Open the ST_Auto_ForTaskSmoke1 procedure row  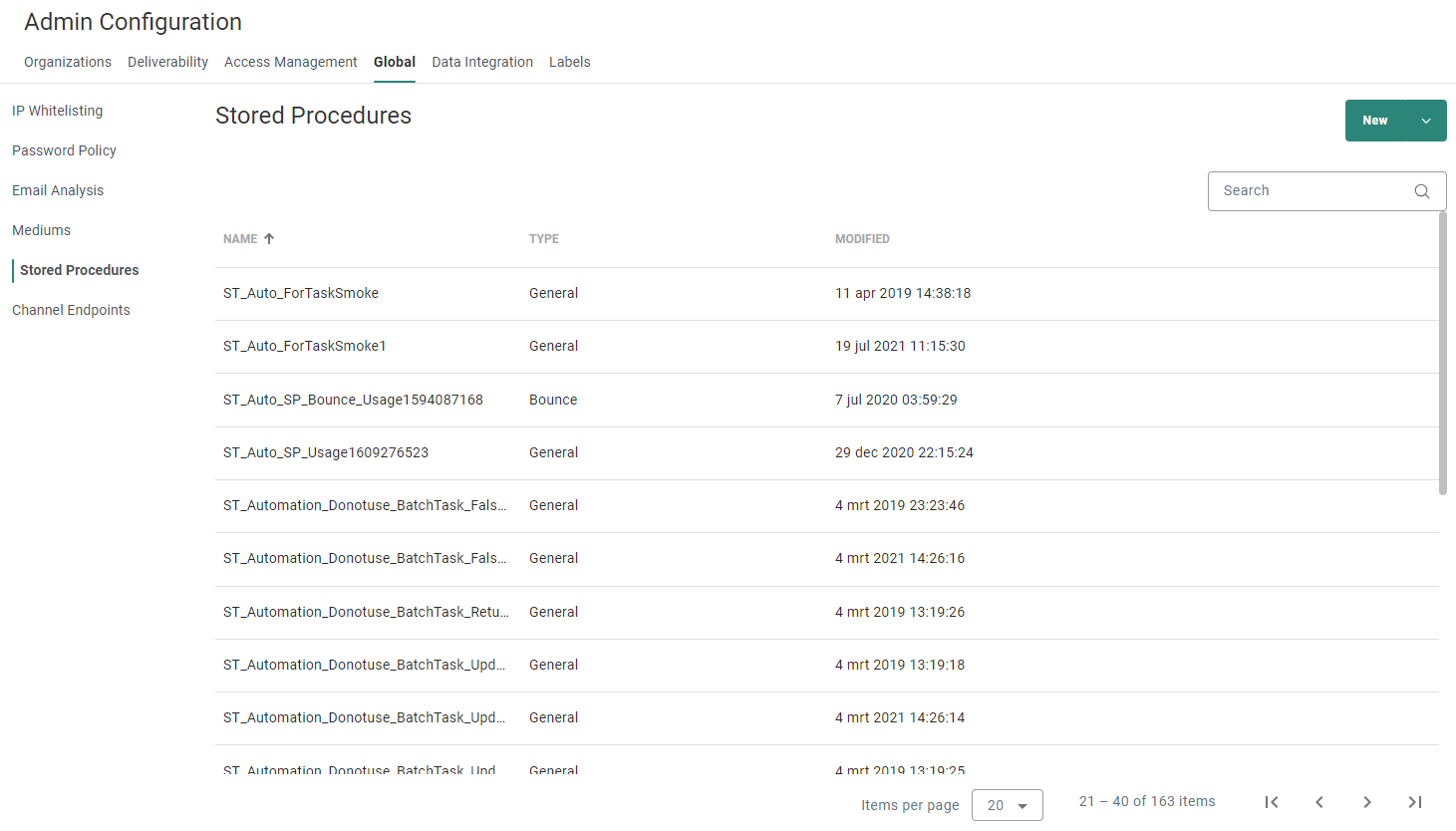pos(305,346)
